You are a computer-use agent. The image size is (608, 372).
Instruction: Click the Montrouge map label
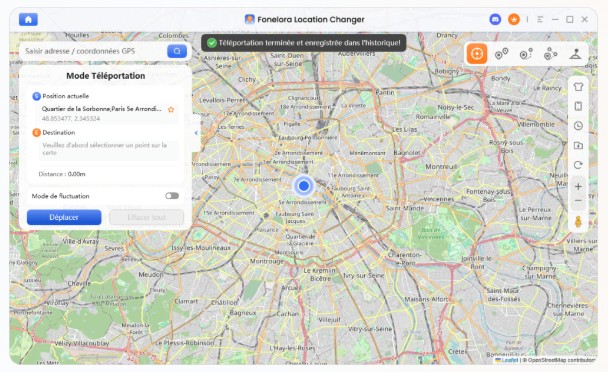pos(267,261)
